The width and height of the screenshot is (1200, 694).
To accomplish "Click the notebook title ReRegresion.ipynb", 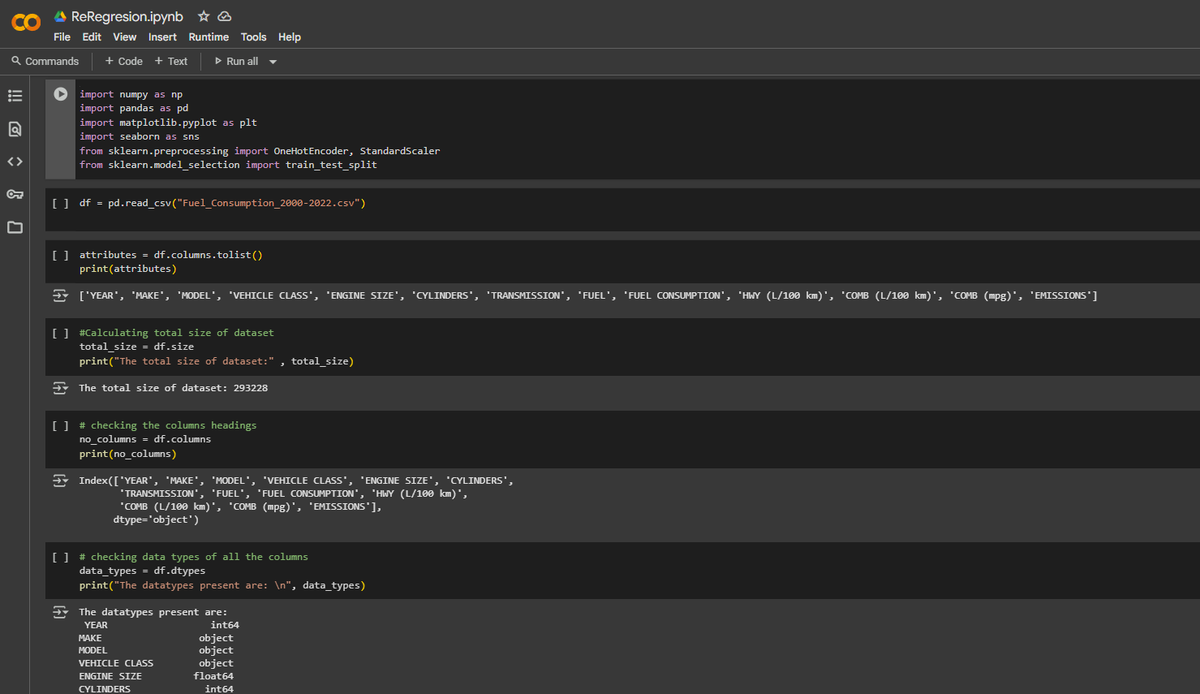I will tap(127, 16).
